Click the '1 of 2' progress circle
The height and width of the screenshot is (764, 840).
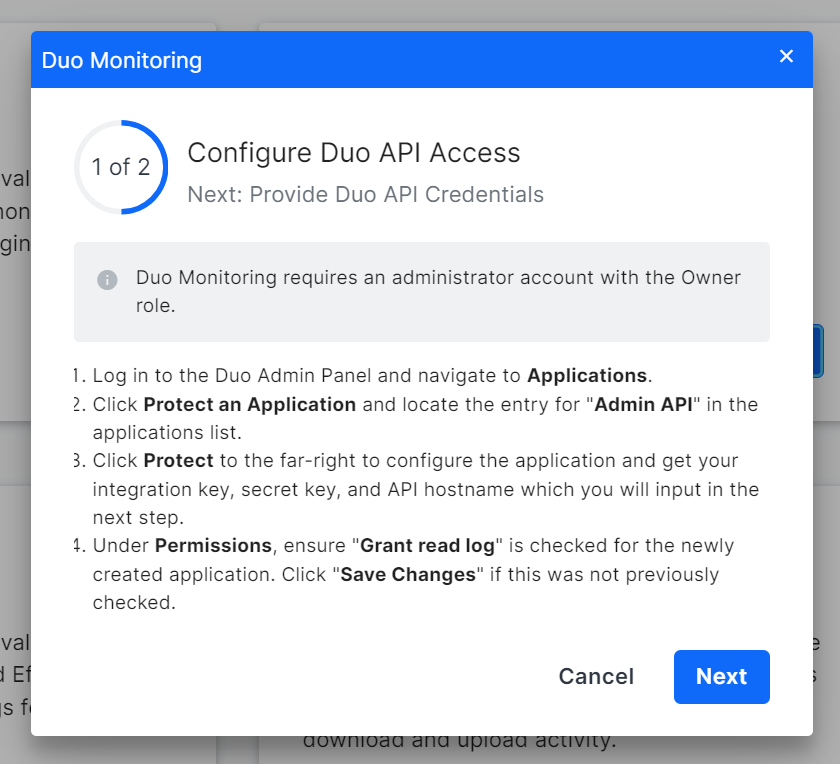[121, 167]
